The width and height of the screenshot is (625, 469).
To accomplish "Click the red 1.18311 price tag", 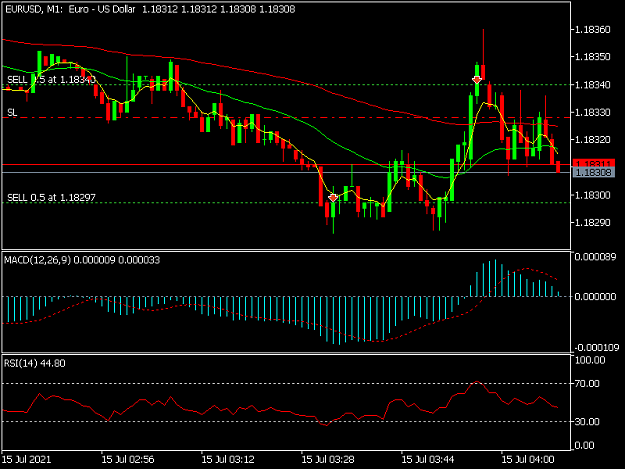I will [594, 163].
